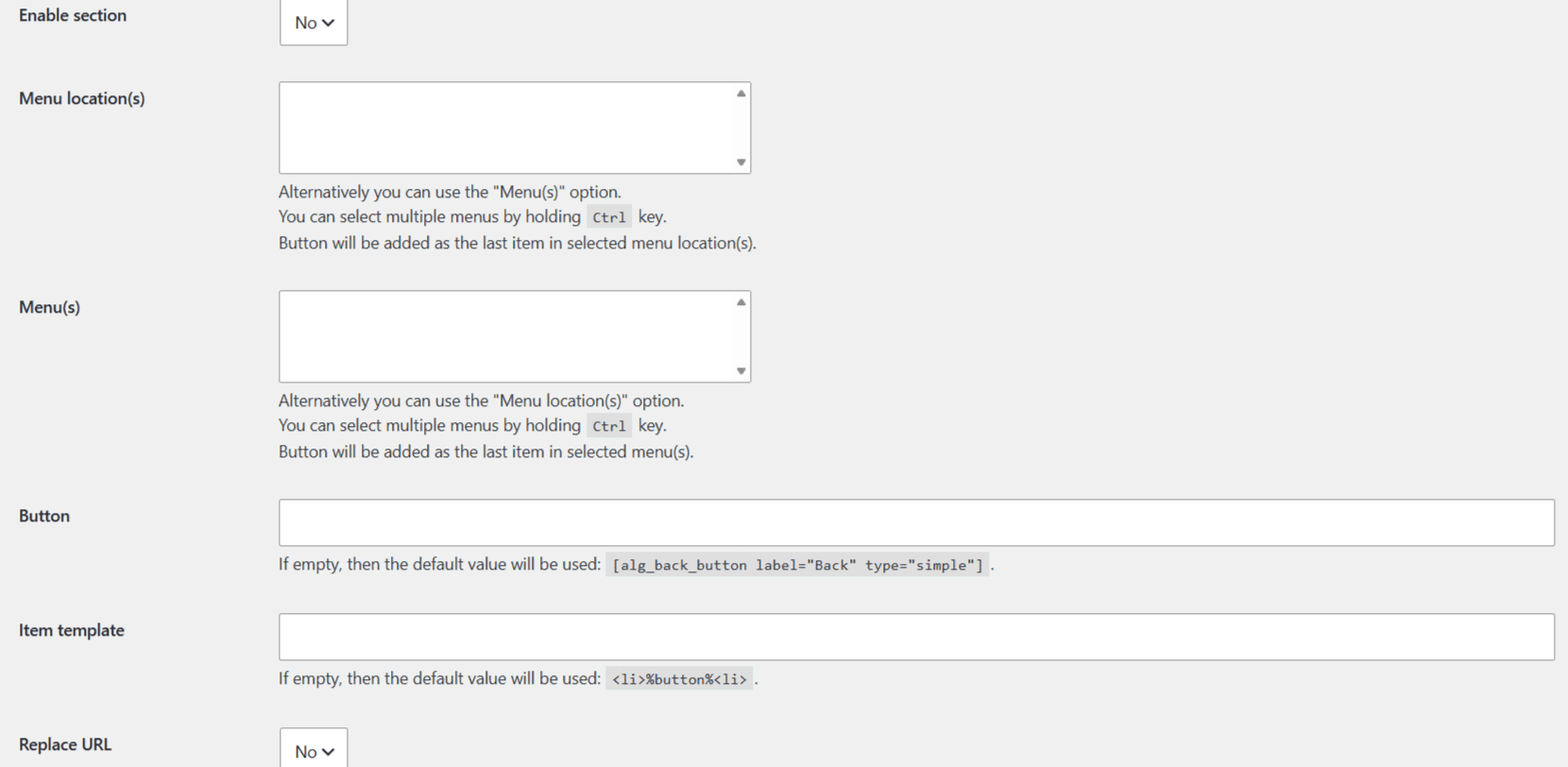Click the <li>%button%<li> default code

679,679
